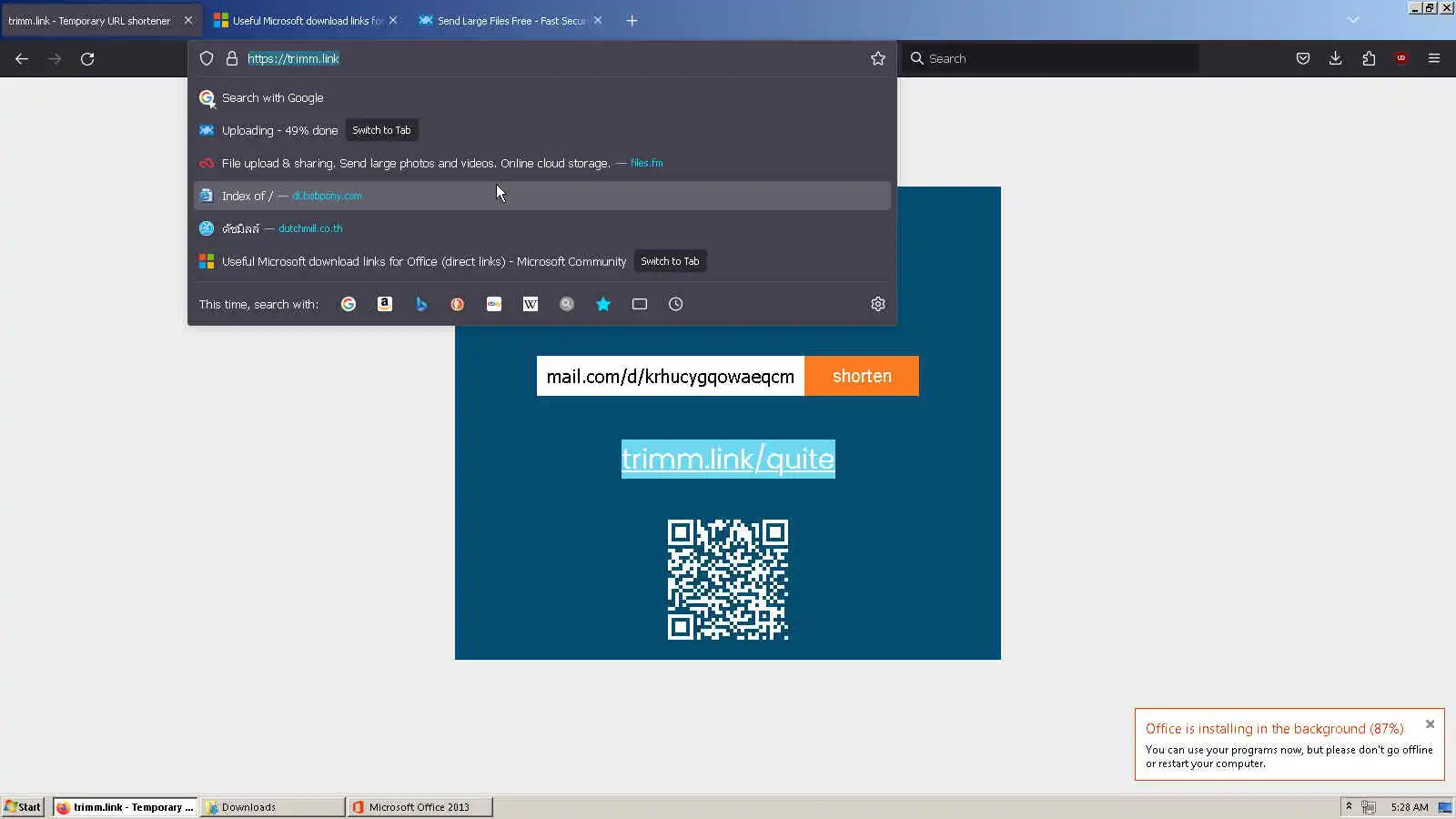The image size is (1456, 819).
Task: Open the network tray icon
Action: [x=1368, y=806]
